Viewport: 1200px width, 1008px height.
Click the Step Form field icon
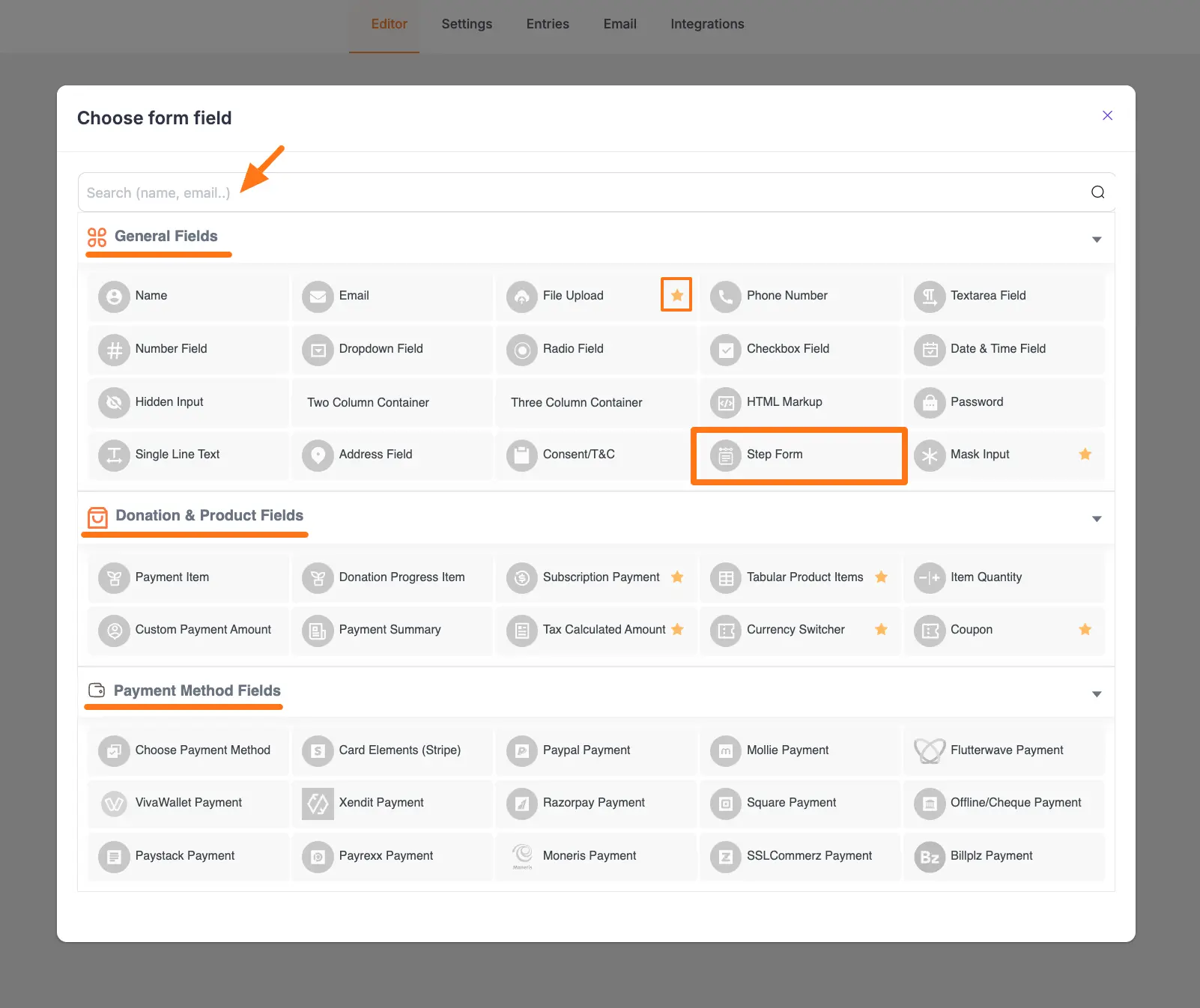coord(725,455)
